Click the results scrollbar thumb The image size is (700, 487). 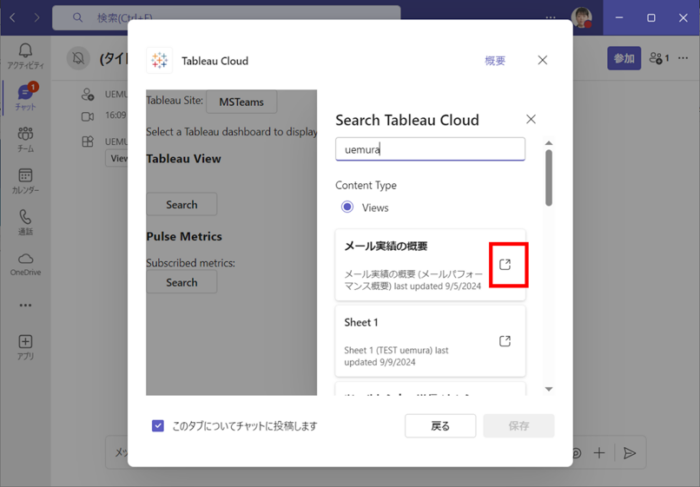(549, 178)
